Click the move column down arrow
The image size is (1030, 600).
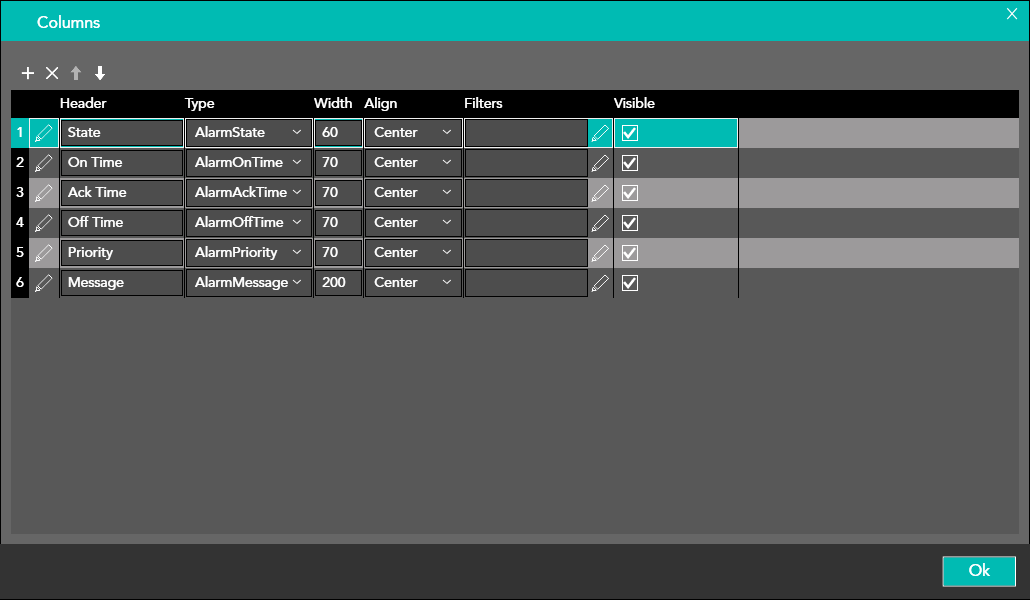click(x=100, y=73)
